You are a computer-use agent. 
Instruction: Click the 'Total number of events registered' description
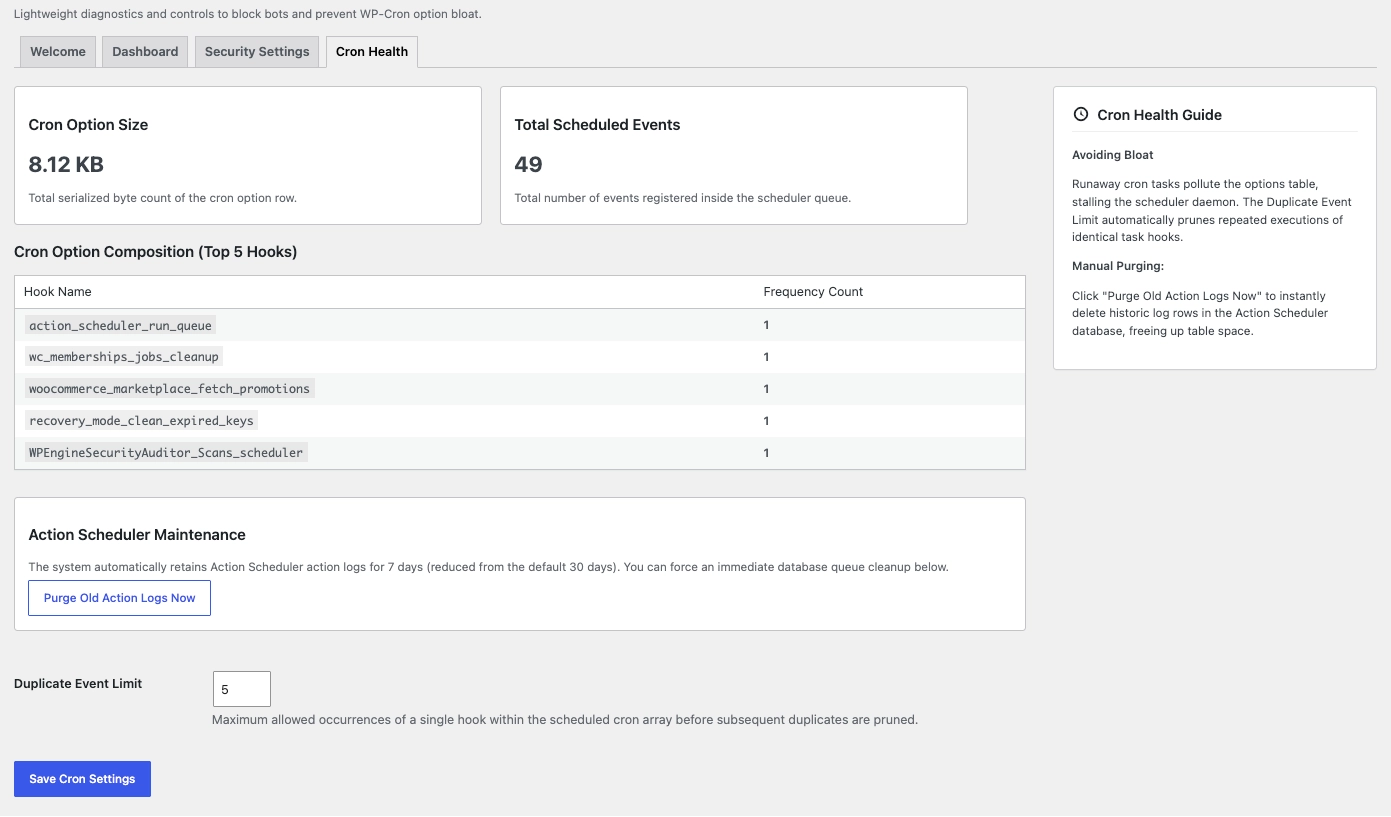point(682,198)
